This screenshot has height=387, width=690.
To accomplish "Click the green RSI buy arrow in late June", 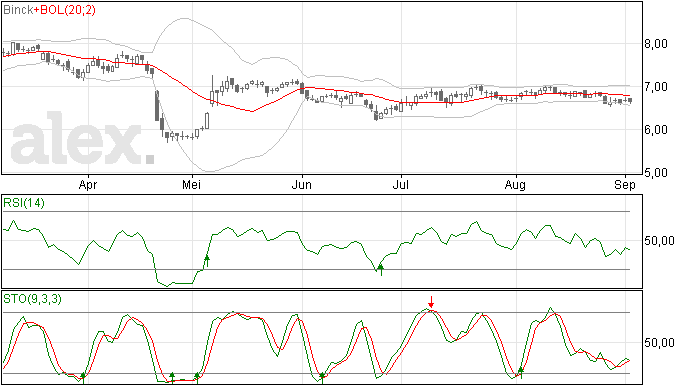I will 381,270.
